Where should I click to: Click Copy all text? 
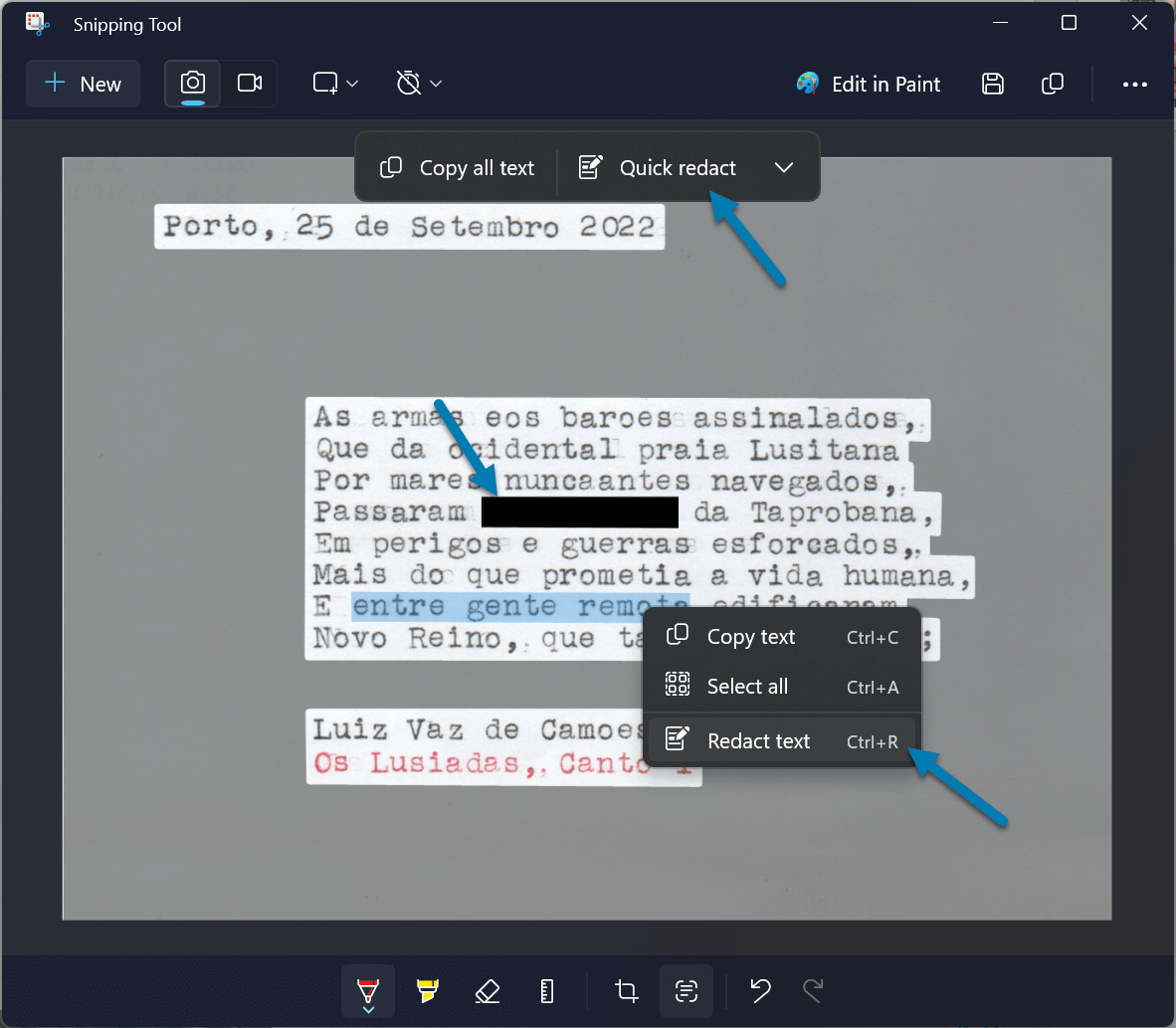click(x=457, y=167)
